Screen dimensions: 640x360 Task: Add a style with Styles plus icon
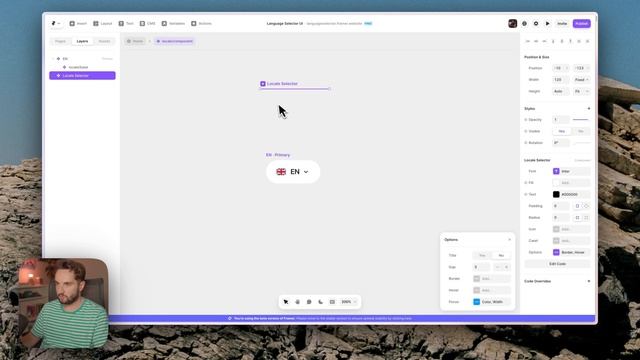coord(589,109)
